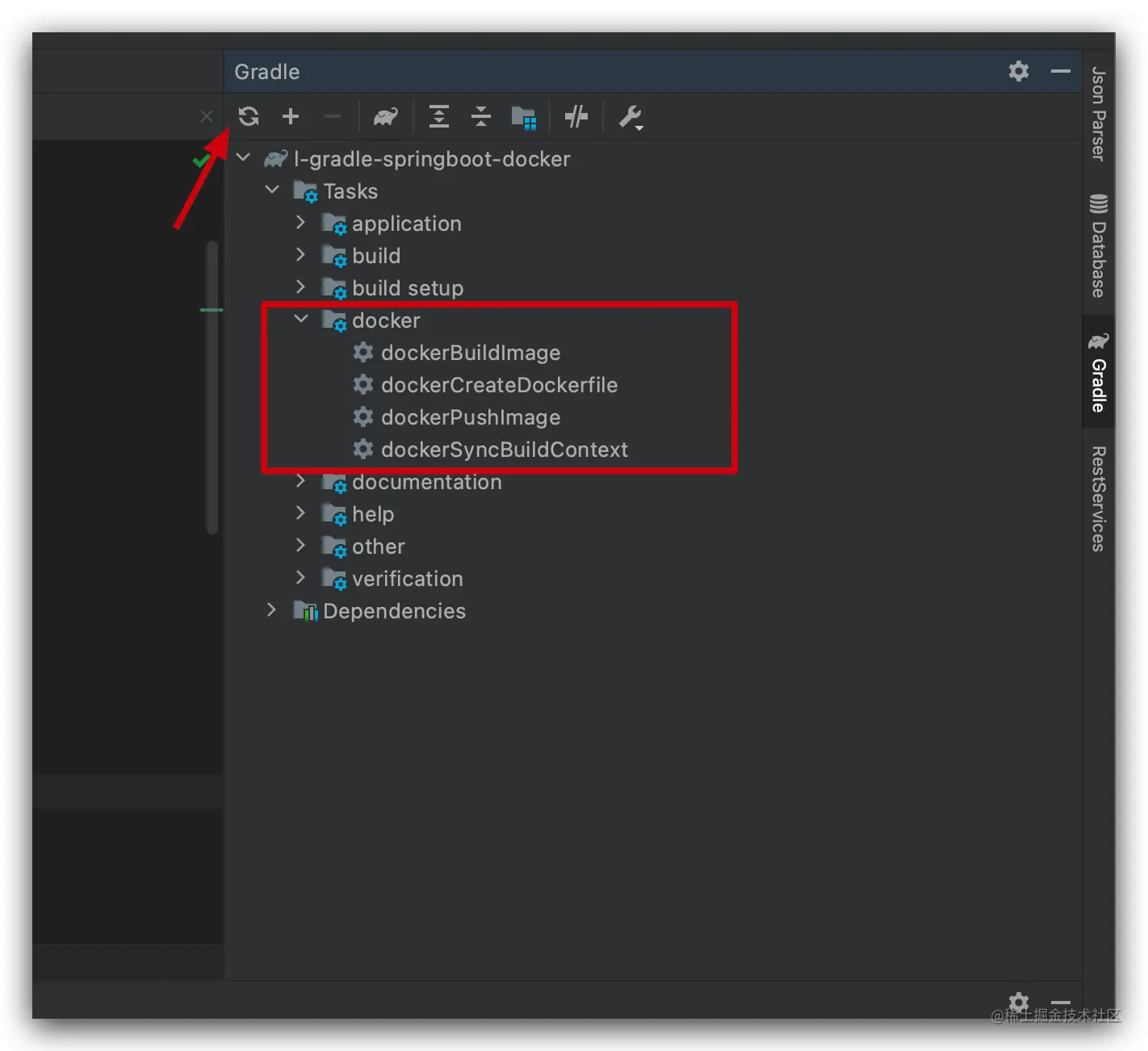1148x1051 pixels.
Task: Toggle Gradle offline mode
Action: point(576,116)
